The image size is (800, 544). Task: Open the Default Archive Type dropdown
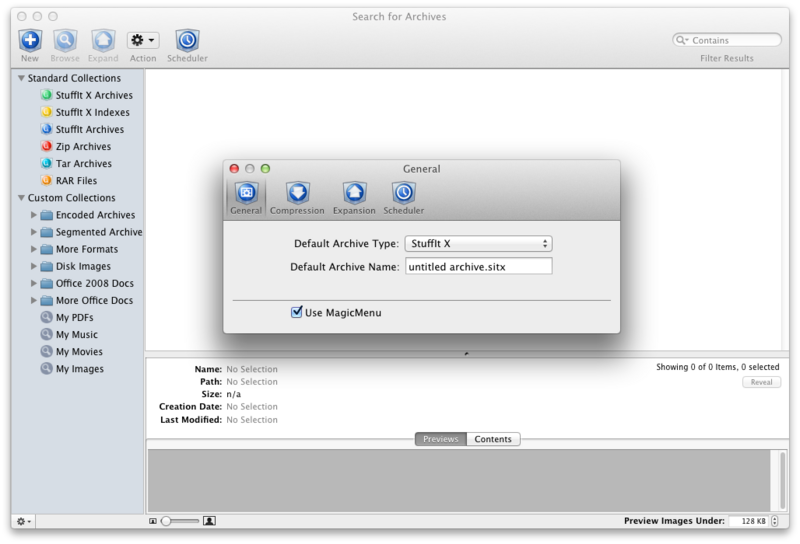click(479, 243)
